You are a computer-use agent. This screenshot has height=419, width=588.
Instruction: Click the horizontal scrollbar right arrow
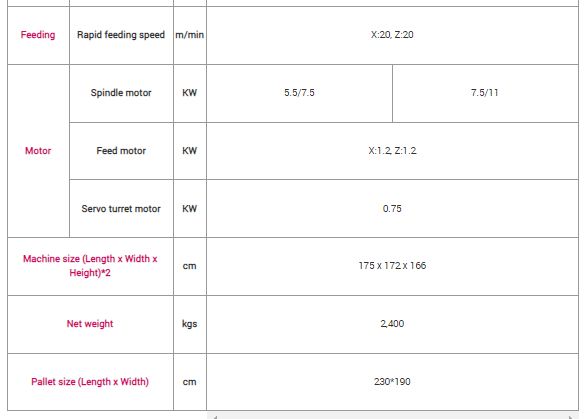coord(571,417)
